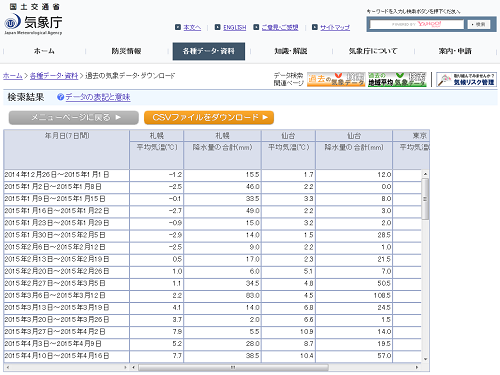The width and height of the screenshot is (500, 375).
Task: Select row 2015年1月2日～2015年1月8日
Action: [213, 187]
